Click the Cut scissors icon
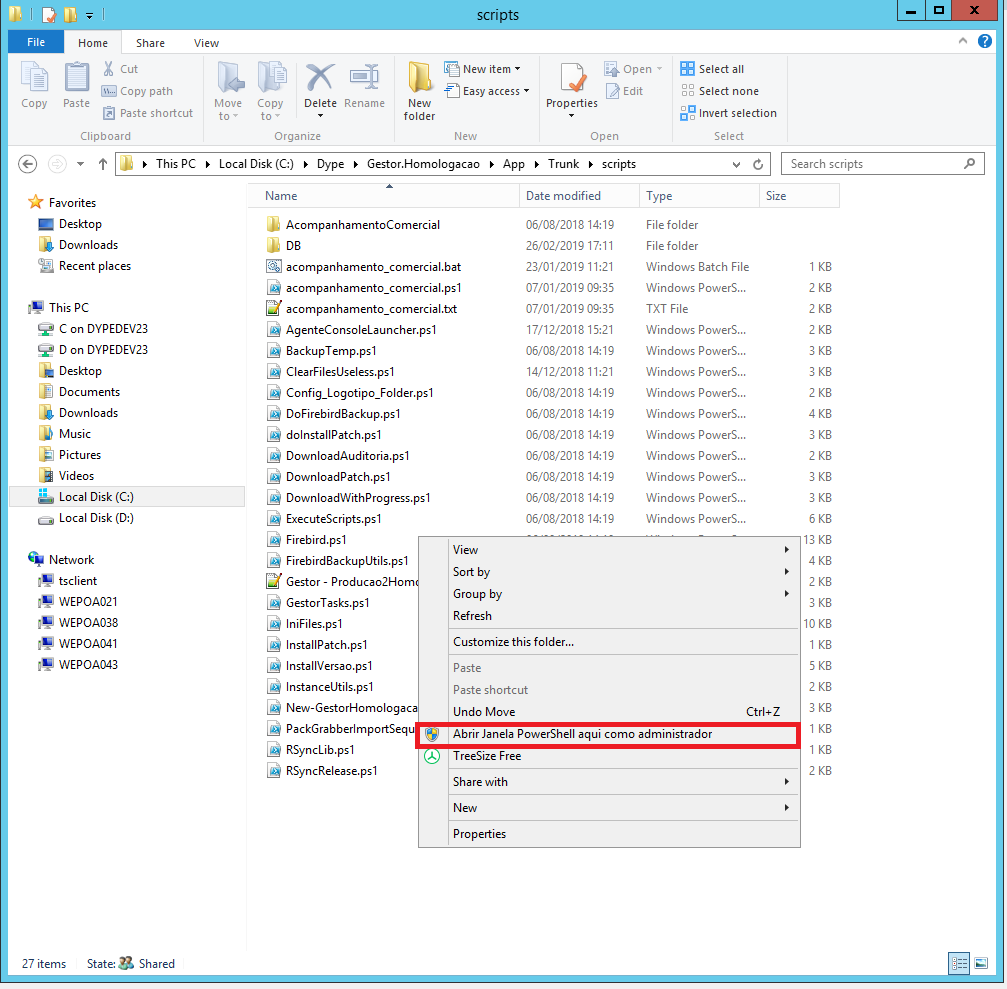The height and width of the screenshot is (989, 1007). tap(109, 69)
